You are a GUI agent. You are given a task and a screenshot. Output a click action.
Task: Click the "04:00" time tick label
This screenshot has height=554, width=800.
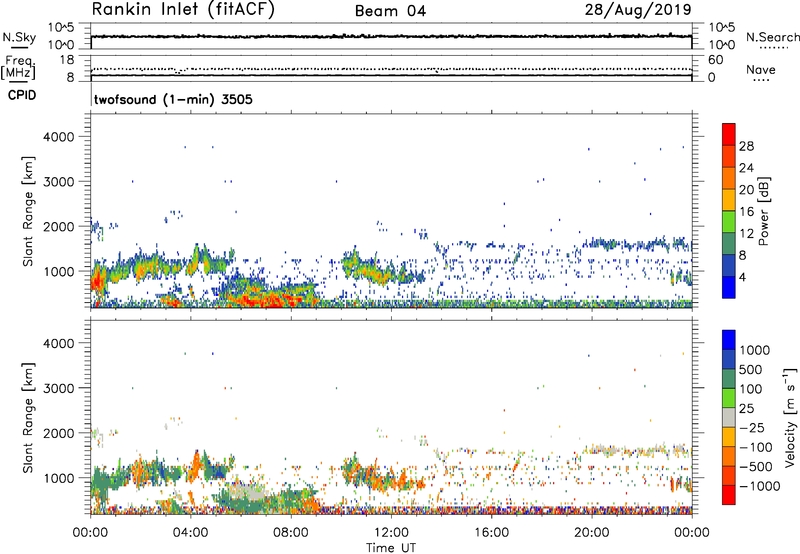[191, 533]
